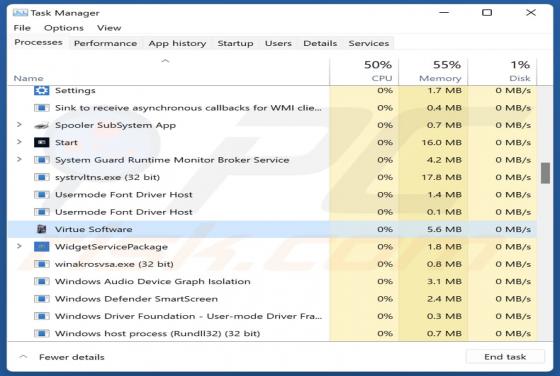Switch to the Details tab
The image size is (560, 376).
click(x=320, y=43)
